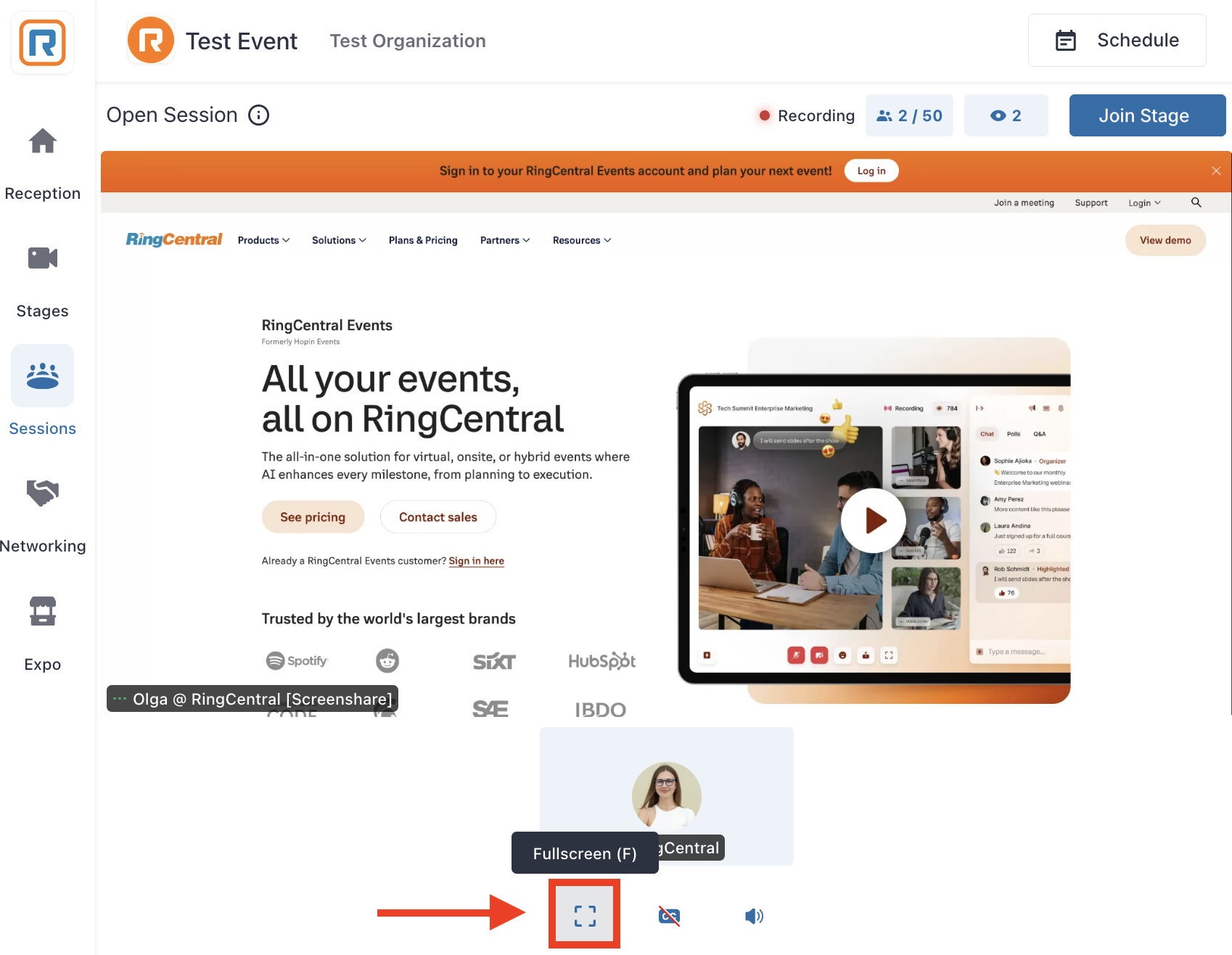Click the RingCentral app logo in sidebar
The width and height of the screenshot is (1232, 955).
42,43
